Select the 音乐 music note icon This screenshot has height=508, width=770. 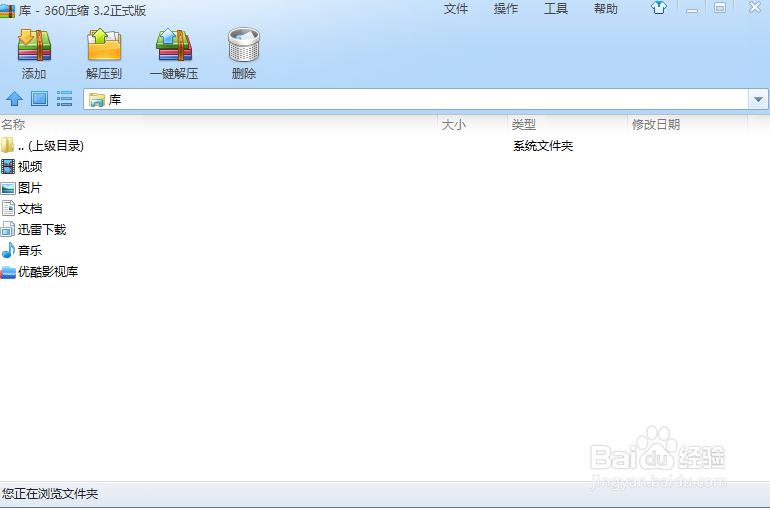click(8, 251)
